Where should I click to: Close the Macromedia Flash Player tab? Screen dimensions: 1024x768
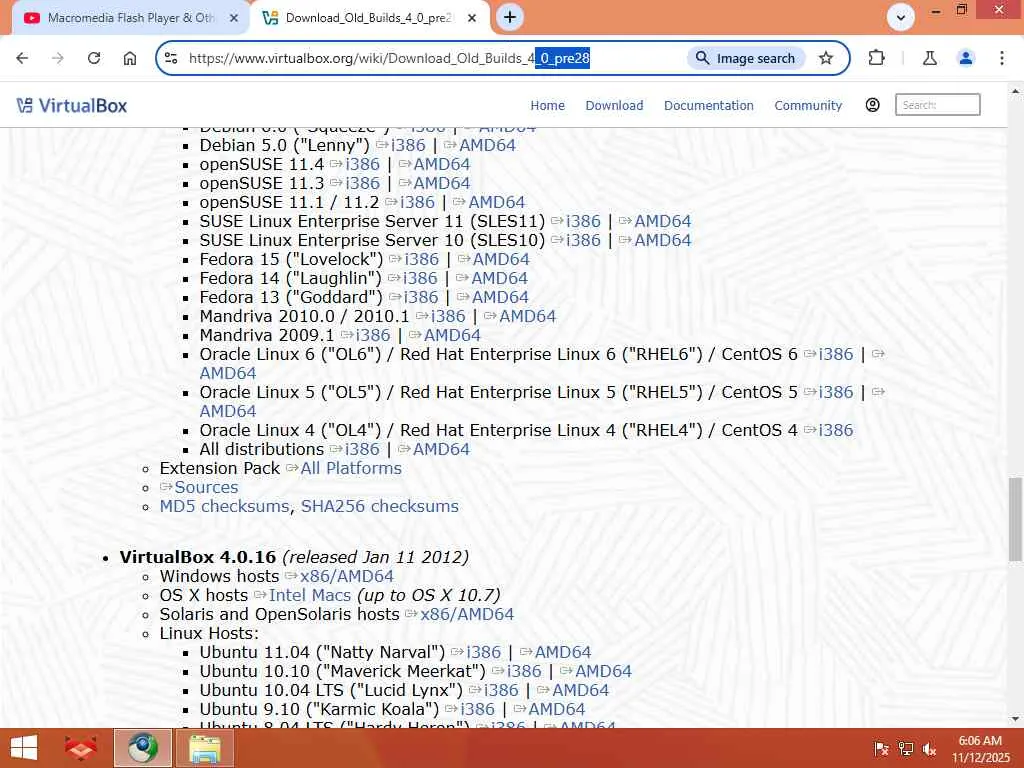[234, 18]
